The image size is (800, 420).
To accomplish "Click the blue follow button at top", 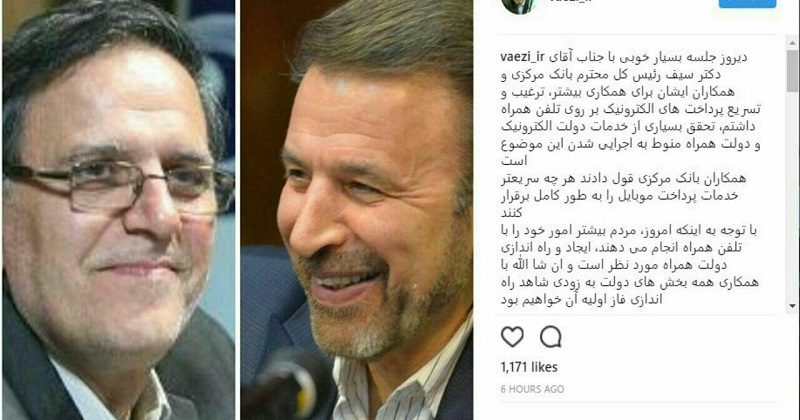I will click(747, 3).
